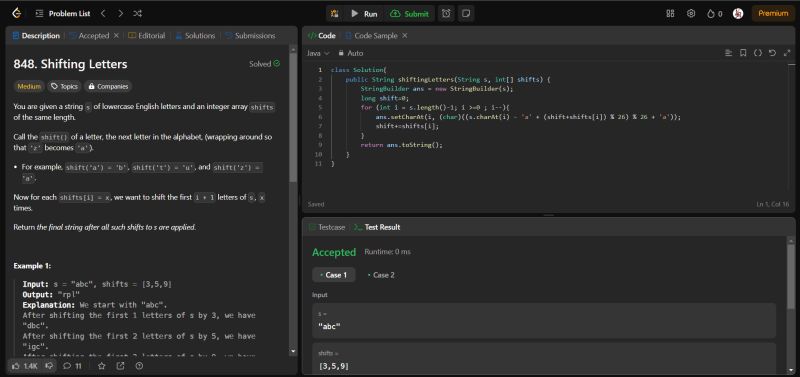Submit the solution
800x377 pixels.
coord(409,14)
